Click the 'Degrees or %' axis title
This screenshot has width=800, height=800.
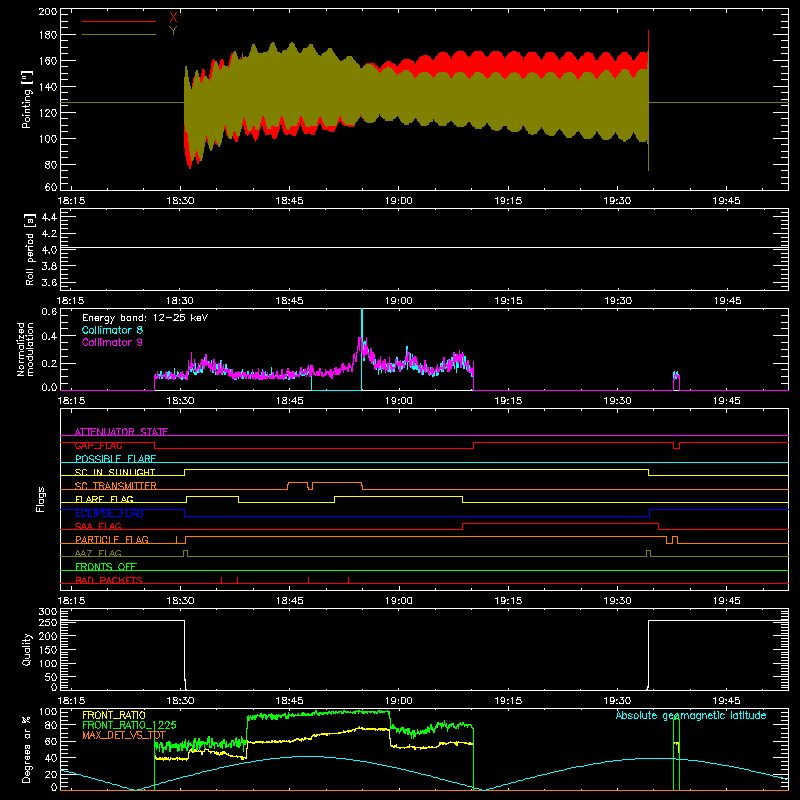tap(27, 749)
